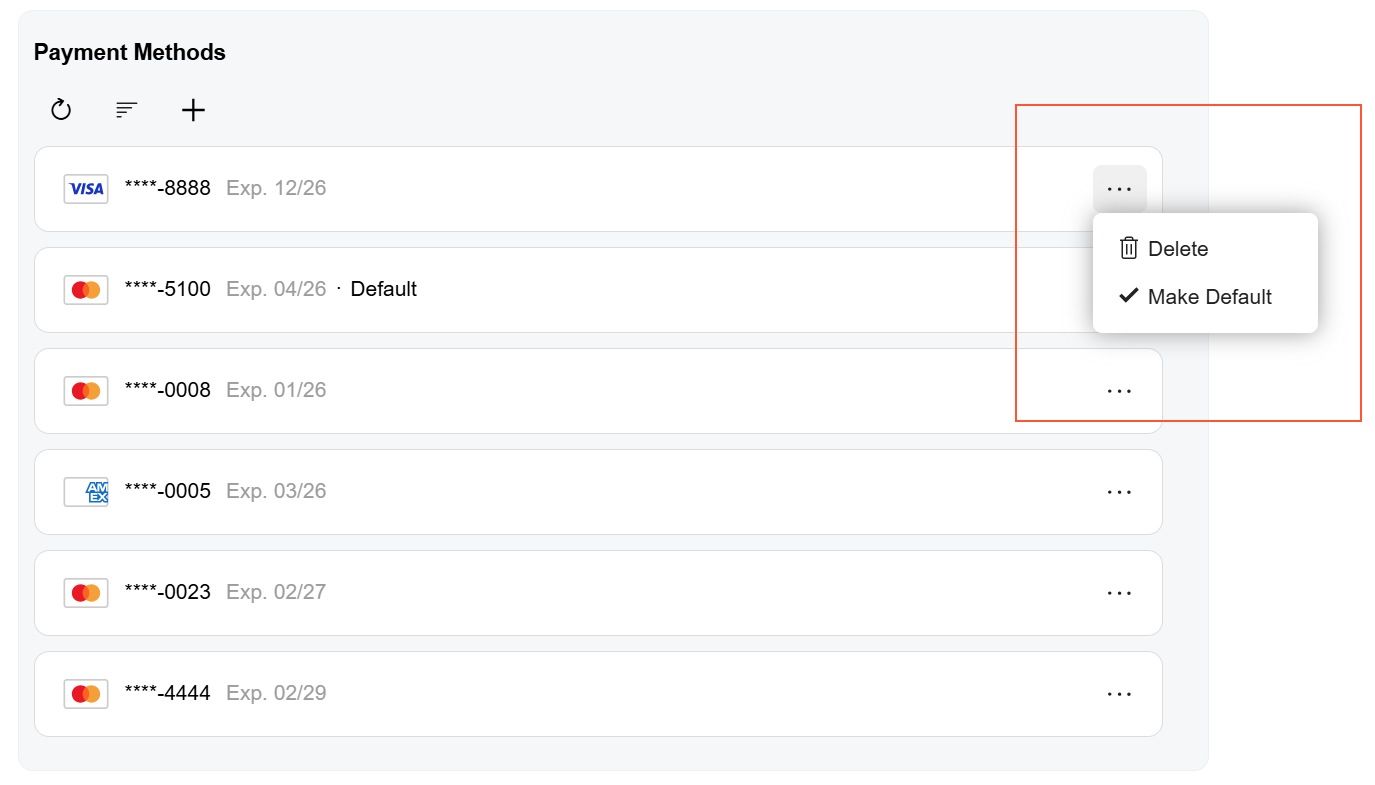Expand the three-dot menu for card 0023

(1120, 593)
